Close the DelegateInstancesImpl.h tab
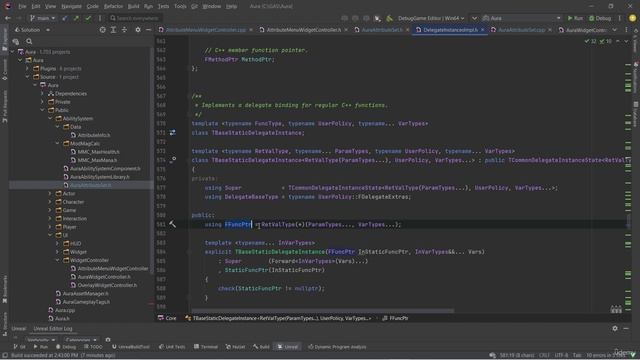Screen dimensions: 640x360 (x=483, y=30)
